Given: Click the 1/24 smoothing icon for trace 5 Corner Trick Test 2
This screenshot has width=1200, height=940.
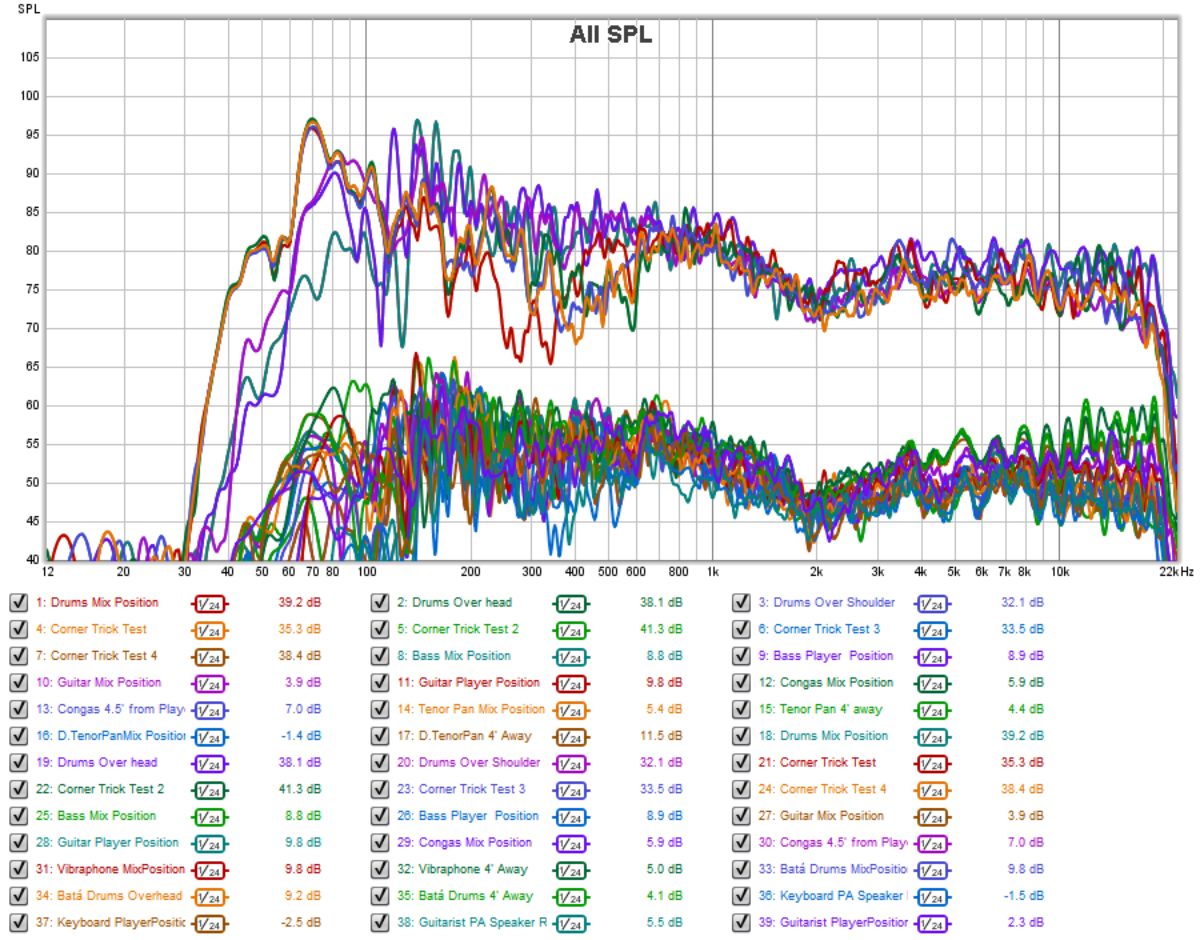Looking at the screenshot, I should pos(572,630).
